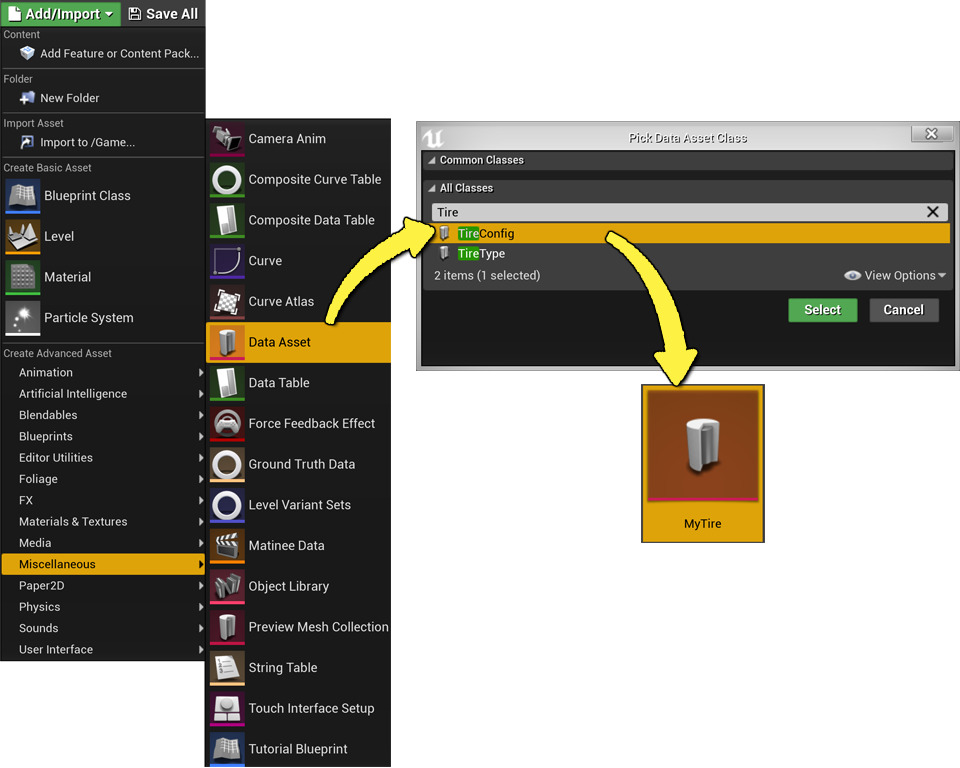Screen dimensions: 960x768
Task: Click the Data Asset icon
Action: [x=225, y=341]
